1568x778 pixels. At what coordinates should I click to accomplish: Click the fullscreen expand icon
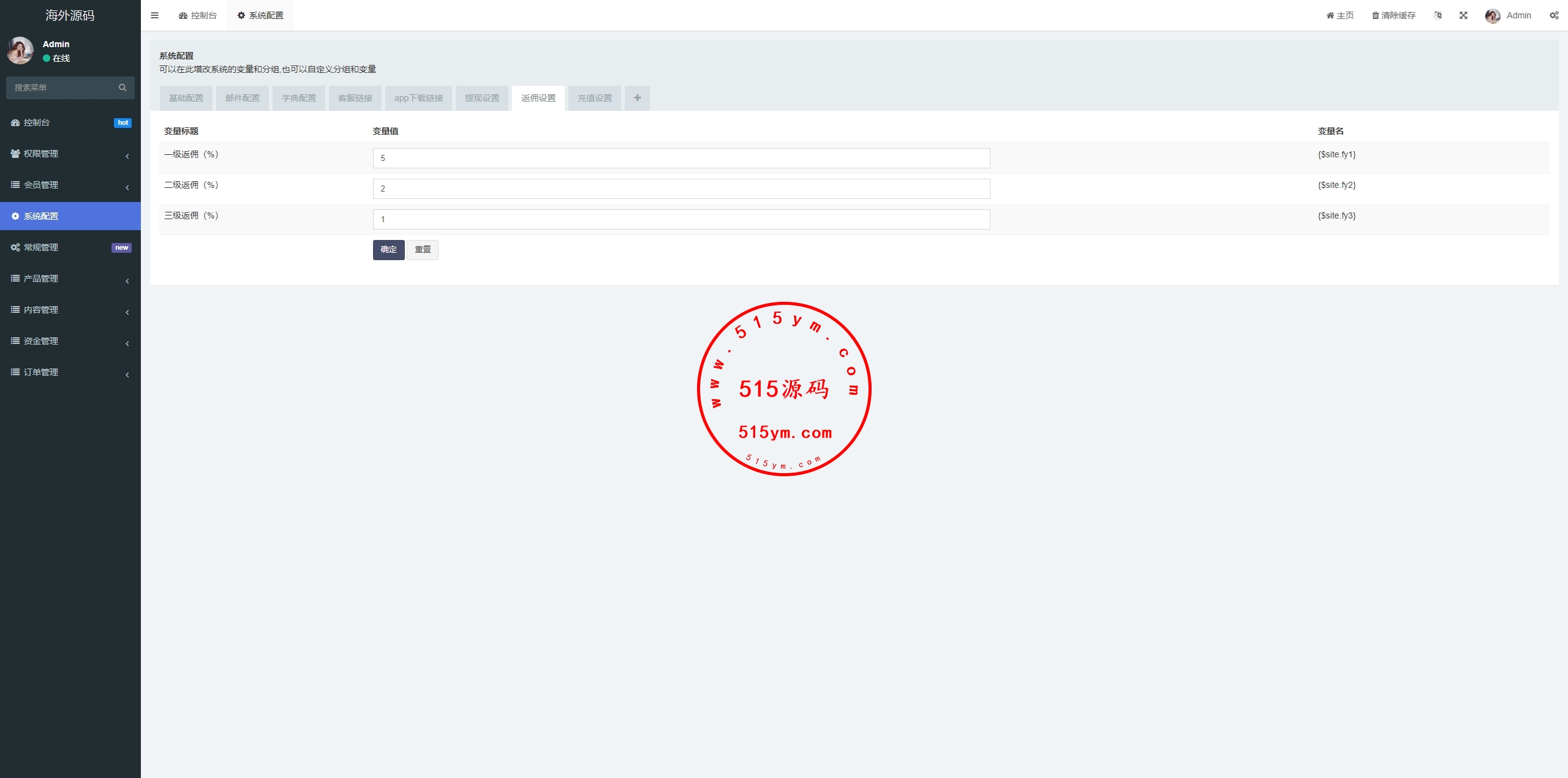pyautogui.click(x=1463, y=15)
